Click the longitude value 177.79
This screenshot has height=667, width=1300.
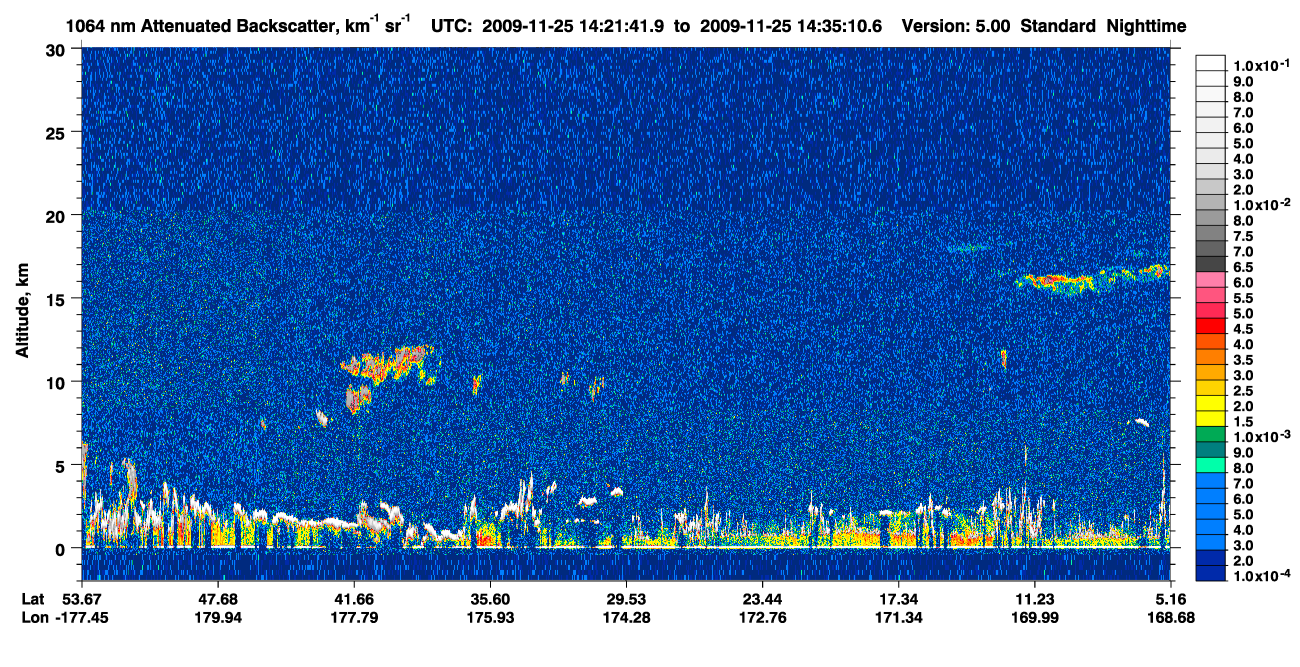tap(353, 617)
